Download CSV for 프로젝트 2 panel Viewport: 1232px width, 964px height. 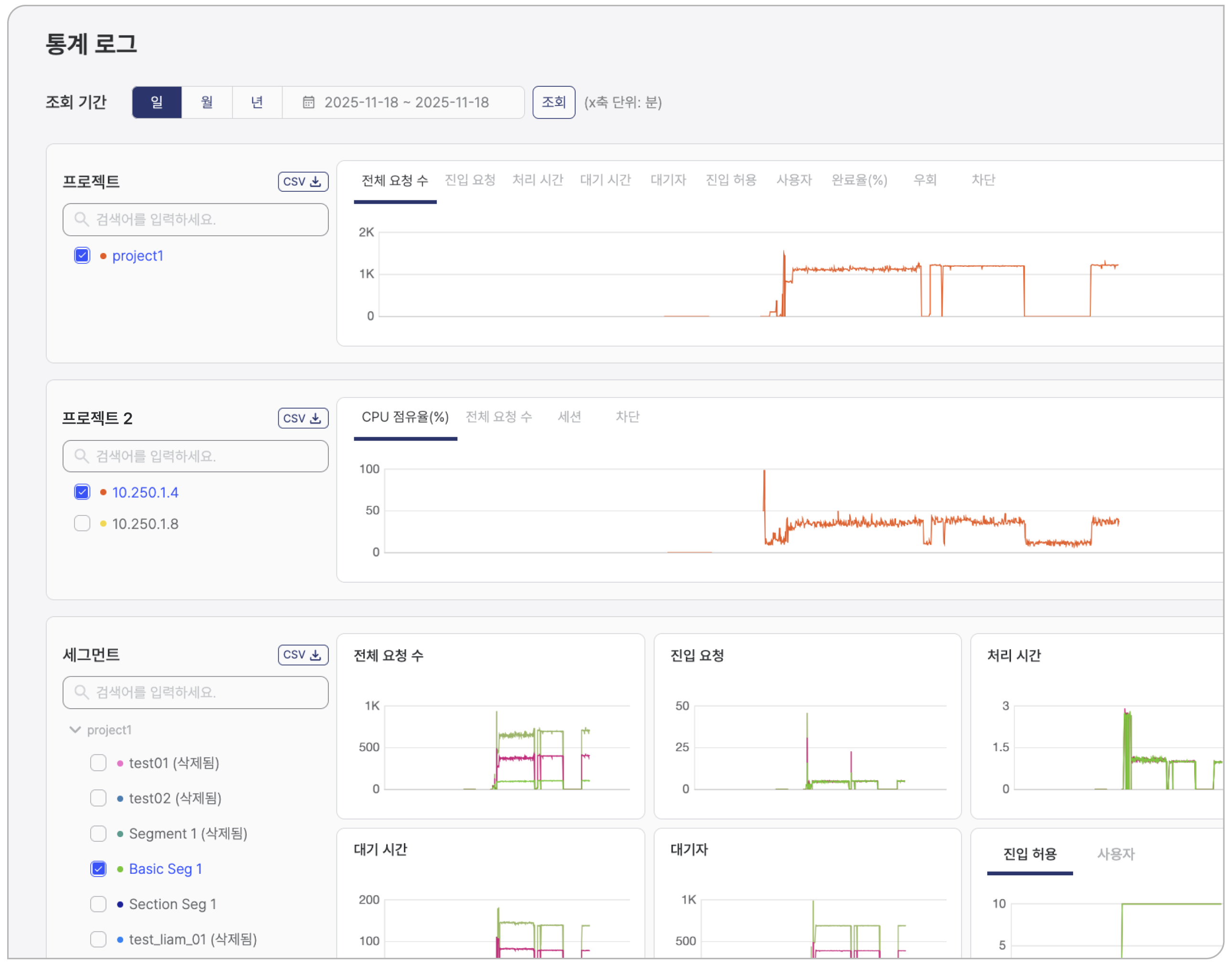point(303,418)
